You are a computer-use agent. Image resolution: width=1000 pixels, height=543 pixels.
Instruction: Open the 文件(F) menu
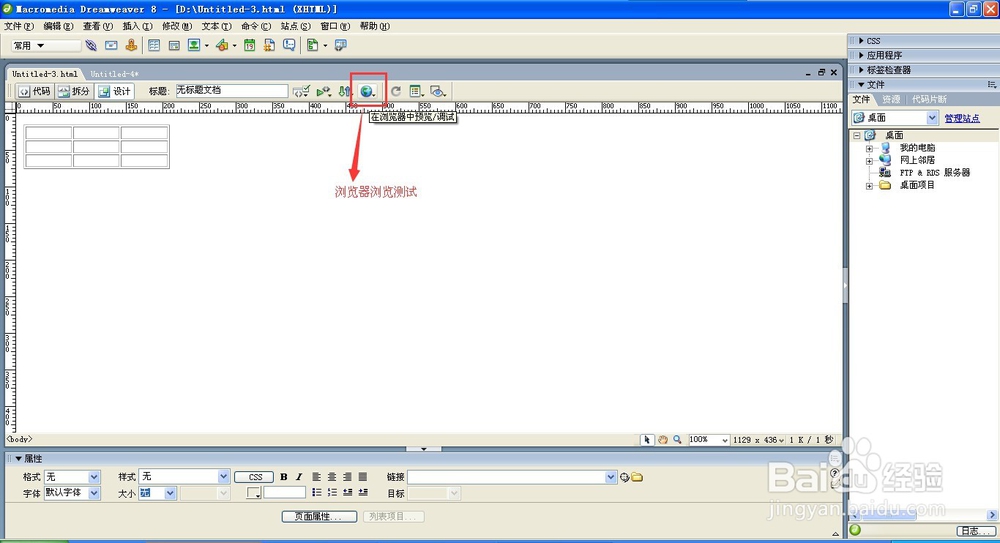pos(18,26)
